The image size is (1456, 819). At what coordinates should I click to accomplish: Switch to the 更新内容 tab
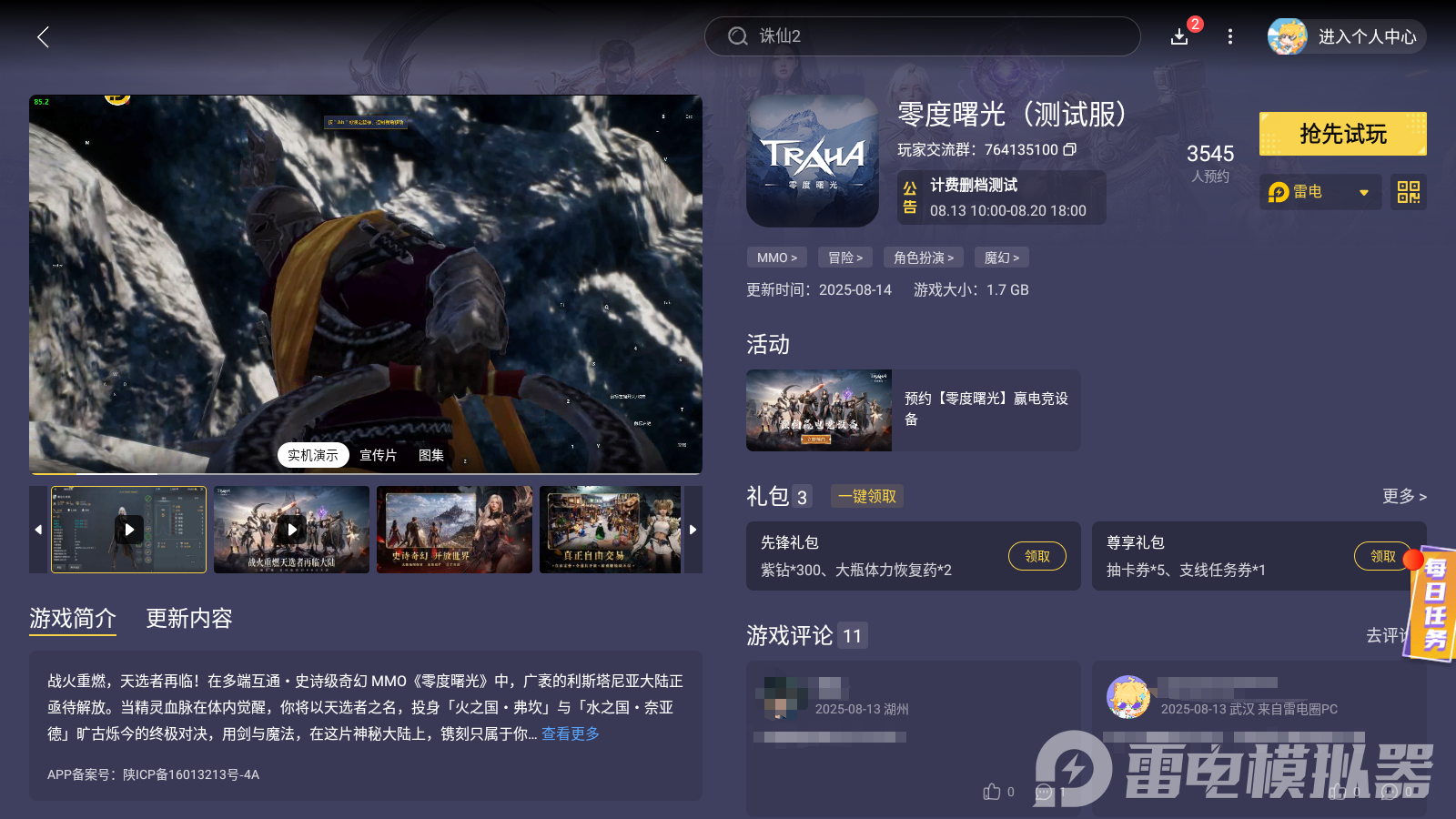click(188, 619)
